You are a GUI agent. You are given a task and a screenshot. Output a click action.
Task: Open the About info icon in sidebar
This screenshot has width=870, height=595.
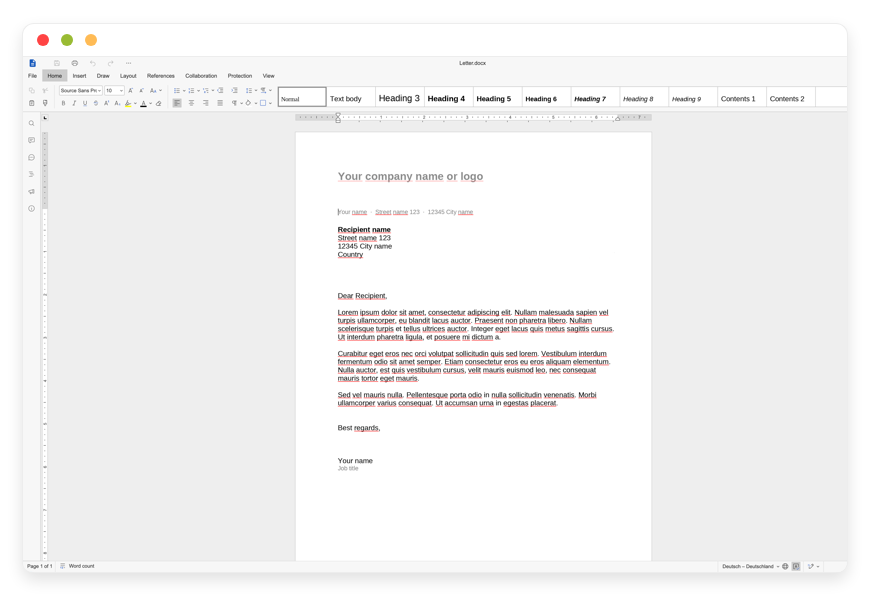point(32,209)
